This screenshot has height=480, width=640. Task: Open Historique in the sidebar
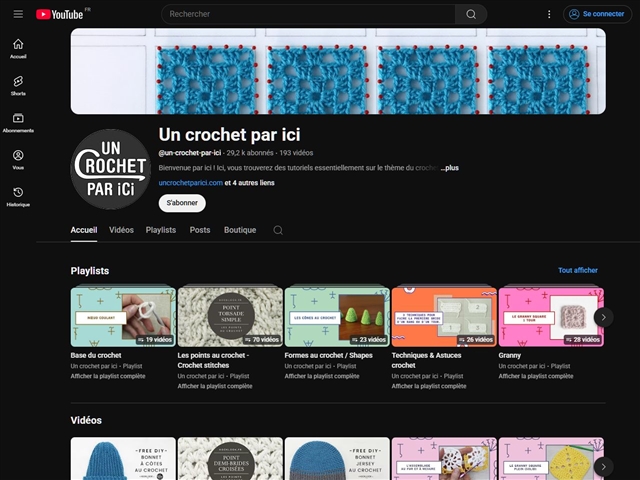(18, 197)
